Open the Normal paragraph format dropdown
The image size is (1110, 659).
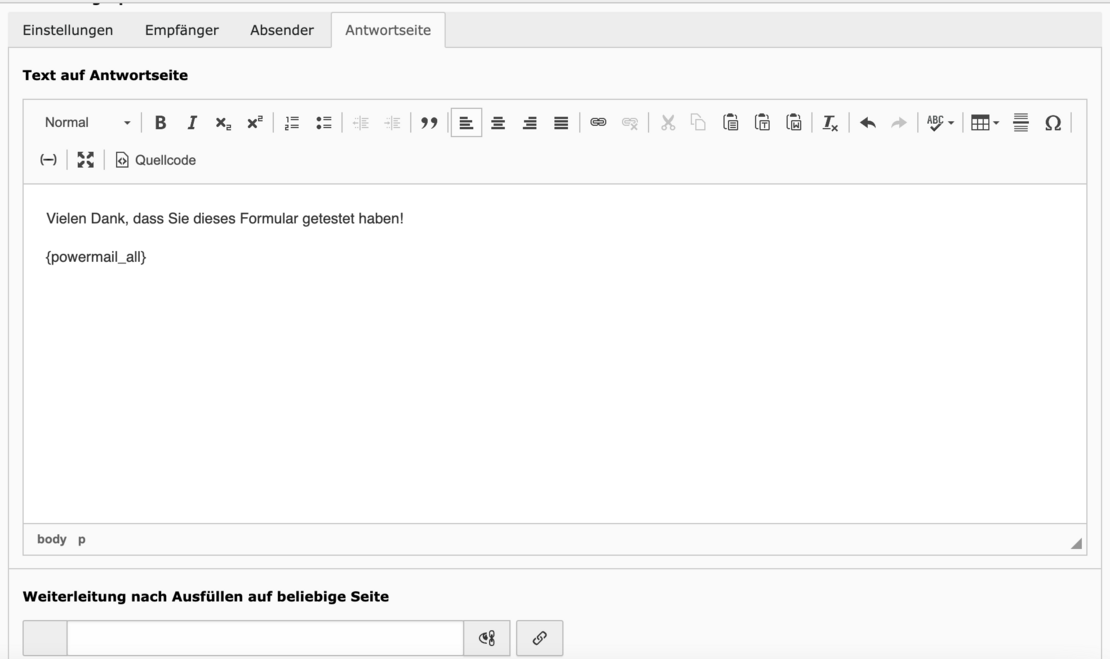click(x=87, y=123)
